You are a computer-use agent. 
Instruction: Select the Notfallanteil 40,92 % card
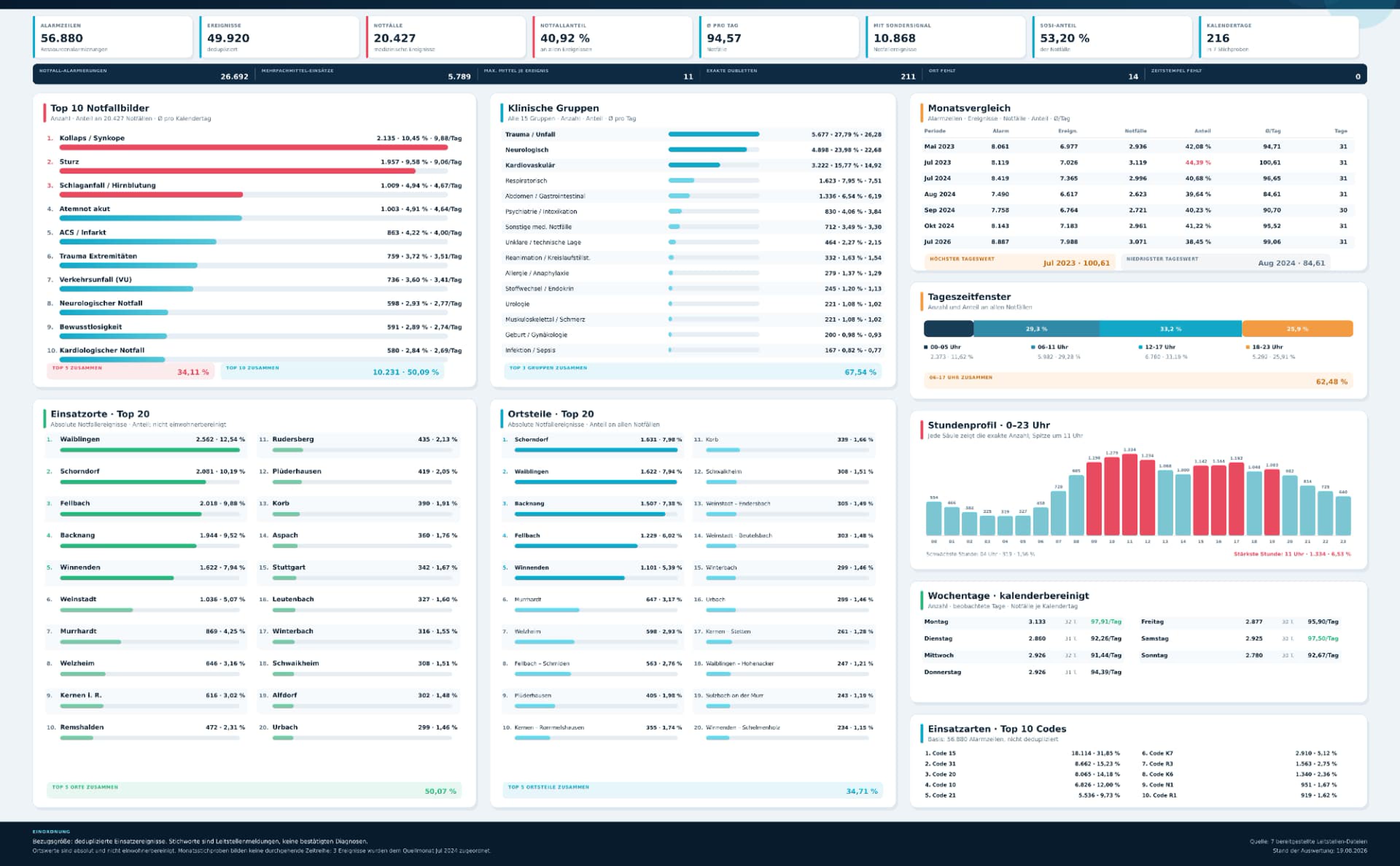click(612, 37)
